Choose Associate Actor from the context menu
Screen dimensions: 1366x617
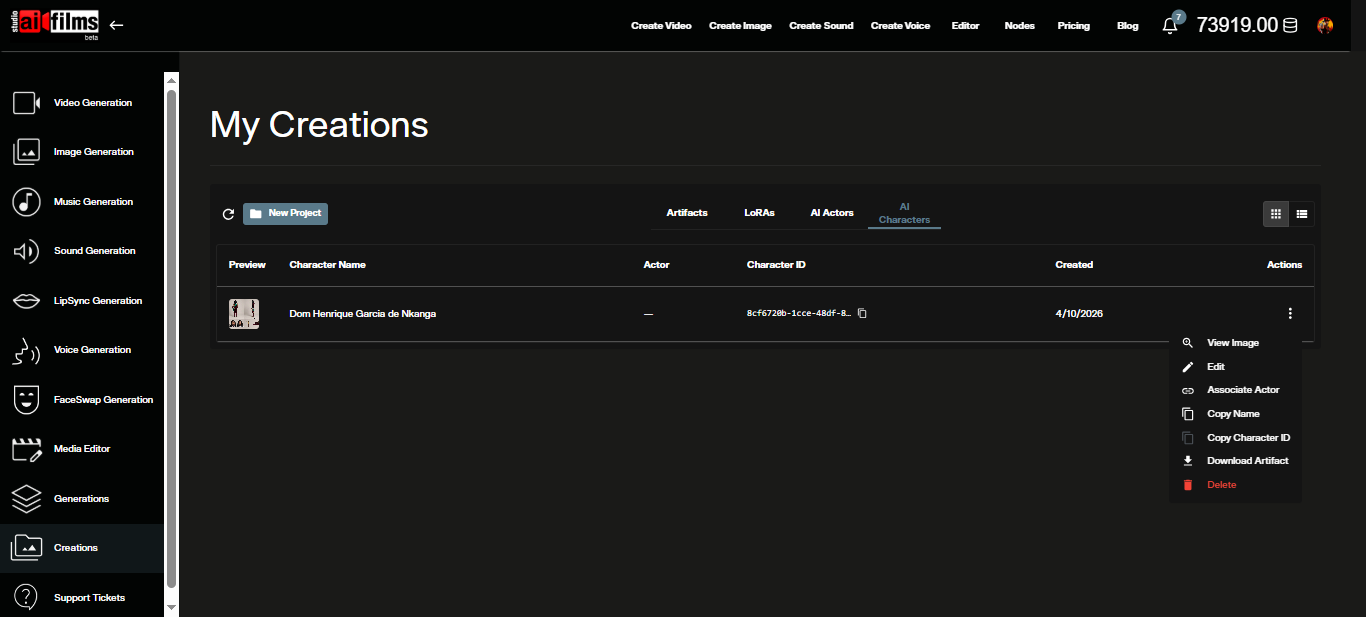tap(1241, 389)
